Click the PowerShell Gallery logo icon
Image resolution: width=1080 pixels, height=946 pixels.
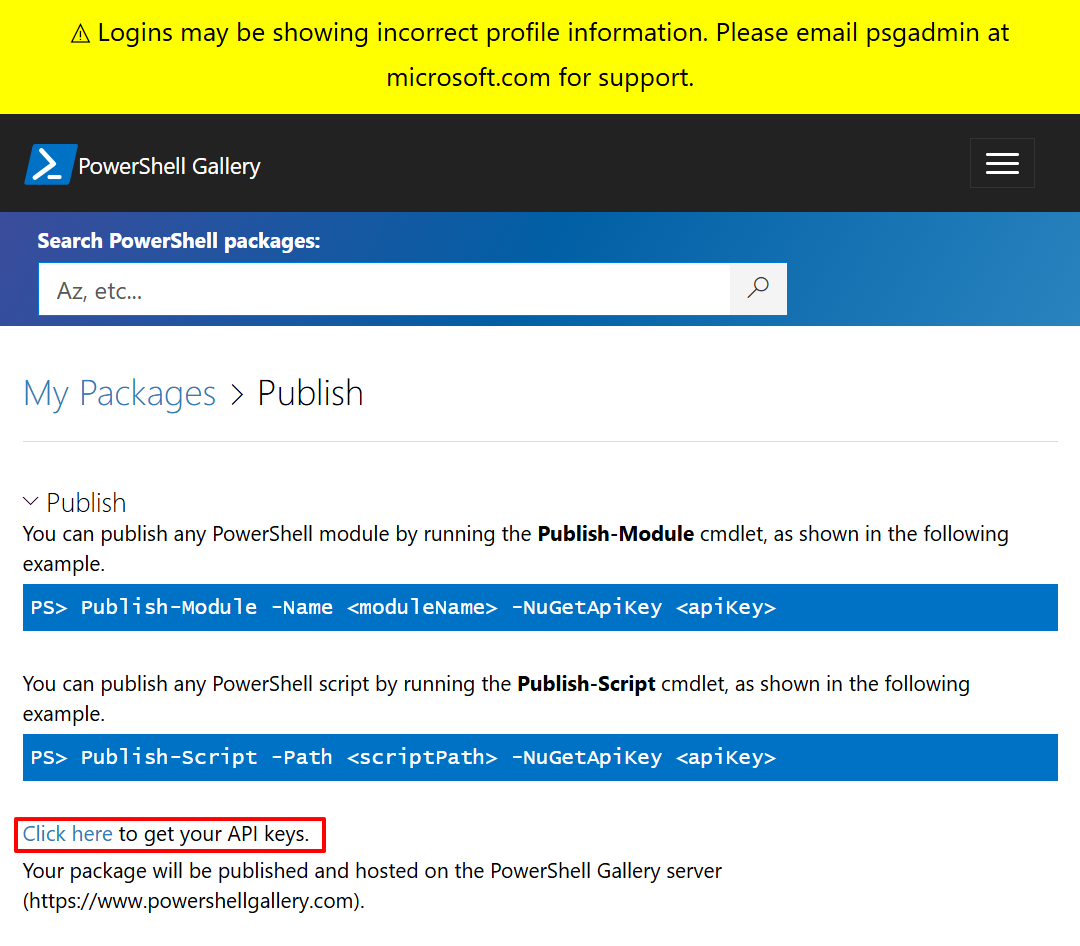pos(51,164)
